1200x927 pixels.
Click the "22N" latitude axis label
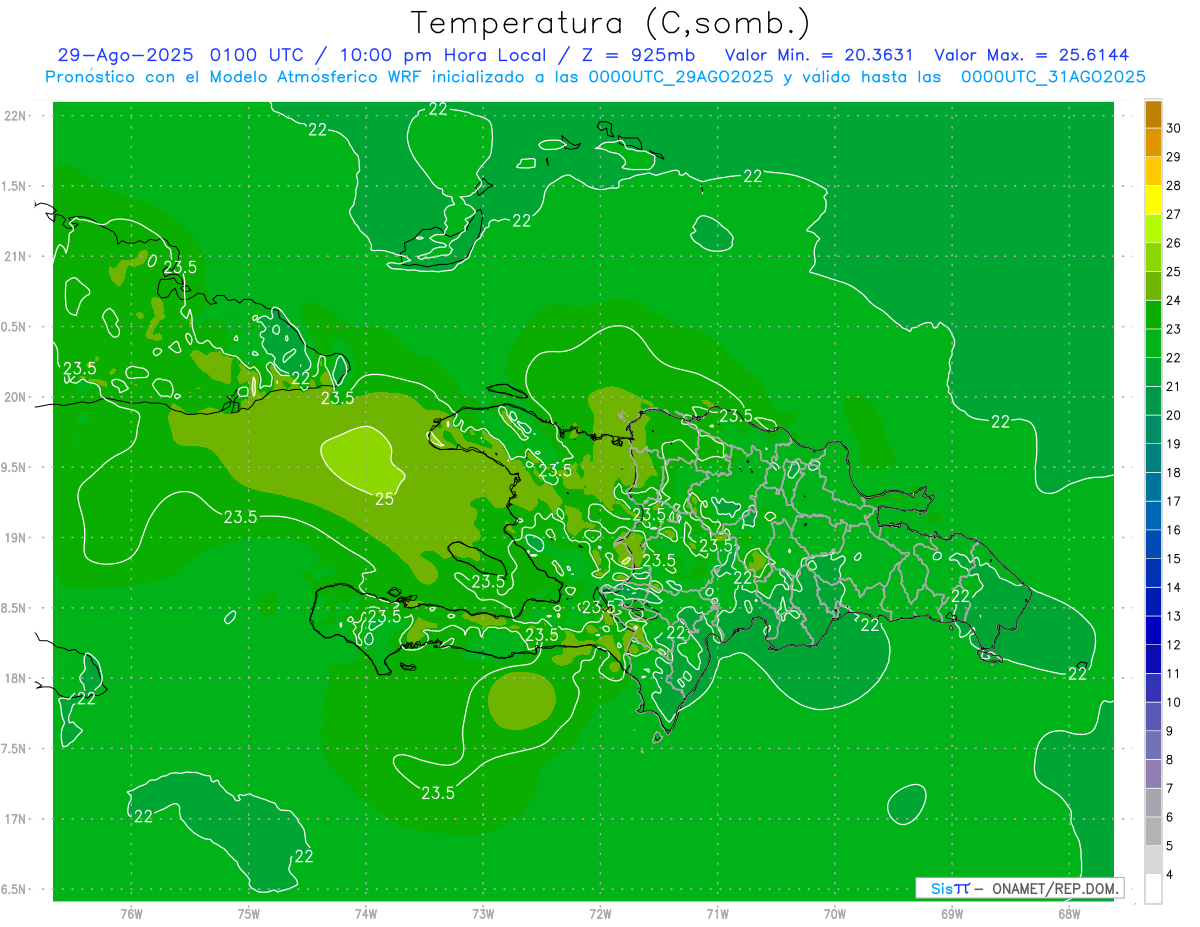click(x=15, y=116)
